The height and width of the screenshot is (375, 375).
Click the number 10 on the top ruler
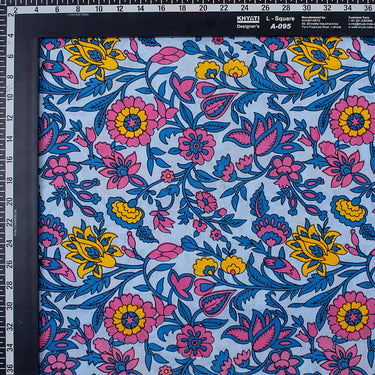click(99, 9)
